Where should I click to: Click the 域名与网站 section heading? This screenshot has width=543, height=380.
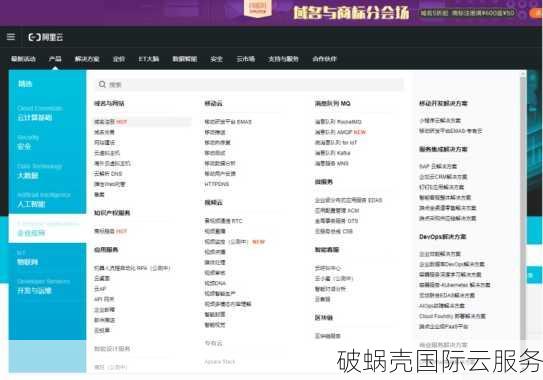click(x=109, y=103)
